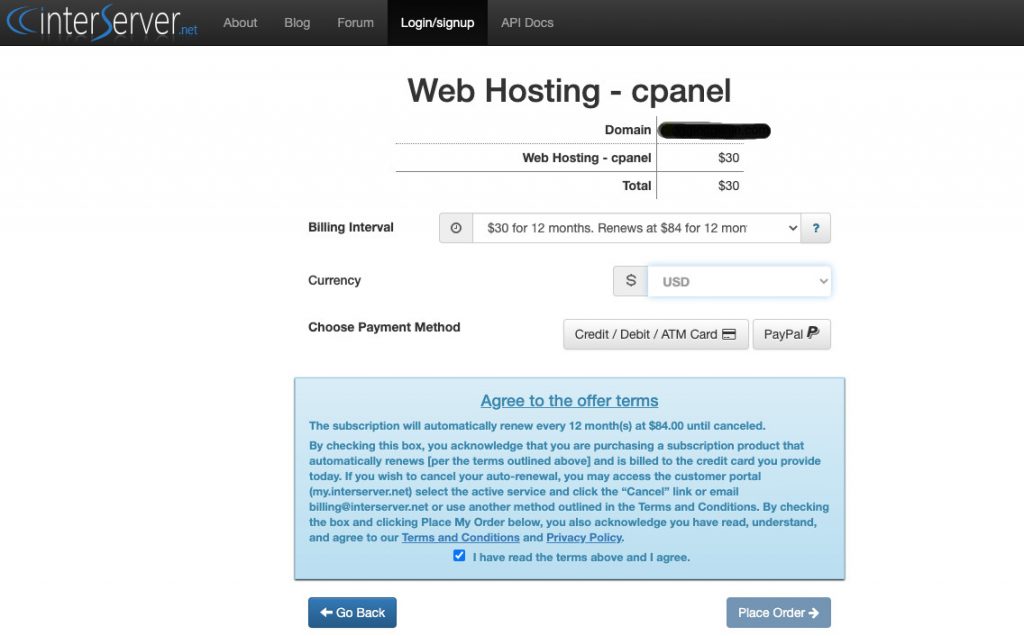Open the USD currency dropdown
This screenshot has width=1024, height=636.
click(739, 281)
